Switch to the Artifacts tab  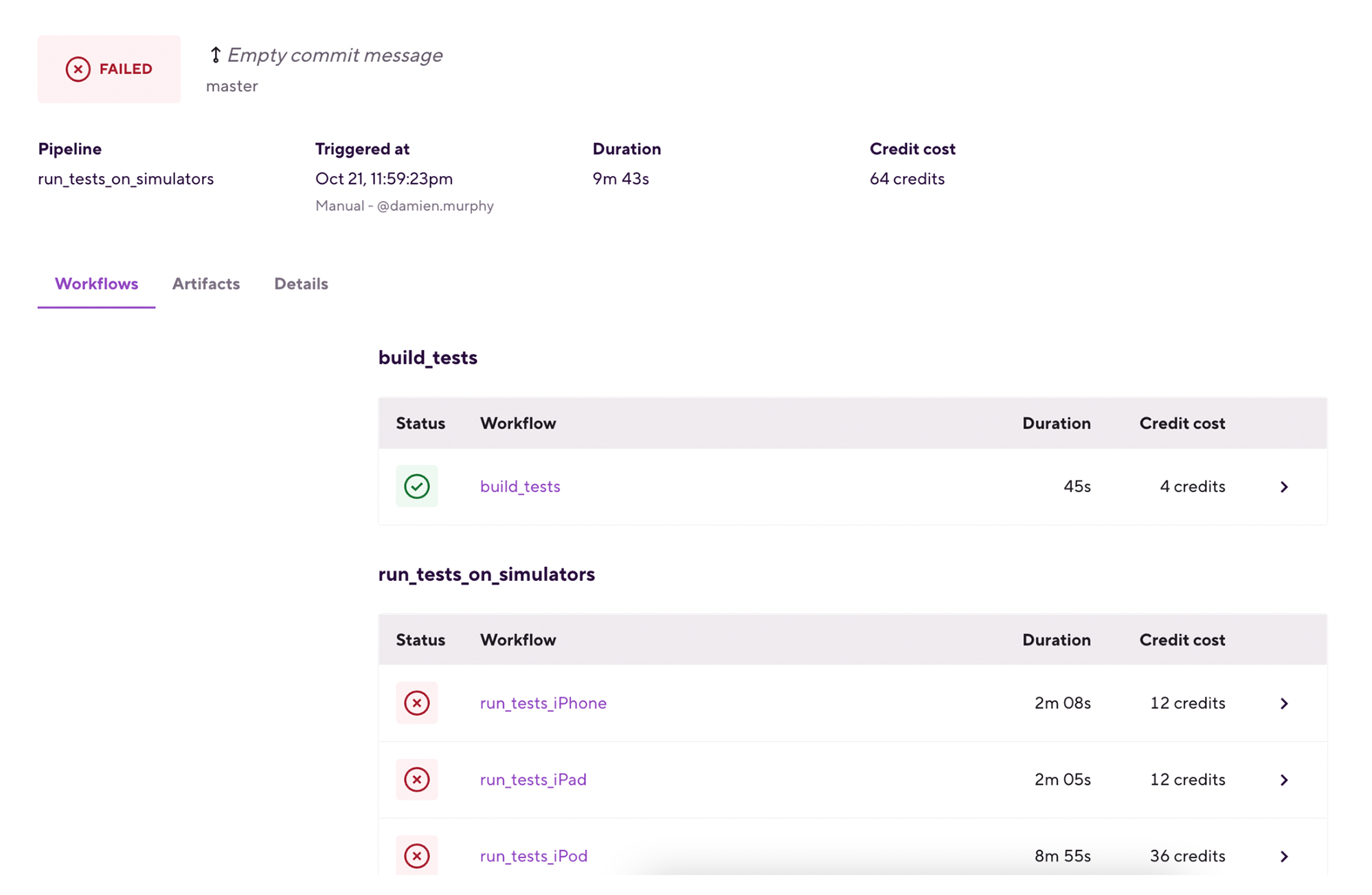click(205, 284)
